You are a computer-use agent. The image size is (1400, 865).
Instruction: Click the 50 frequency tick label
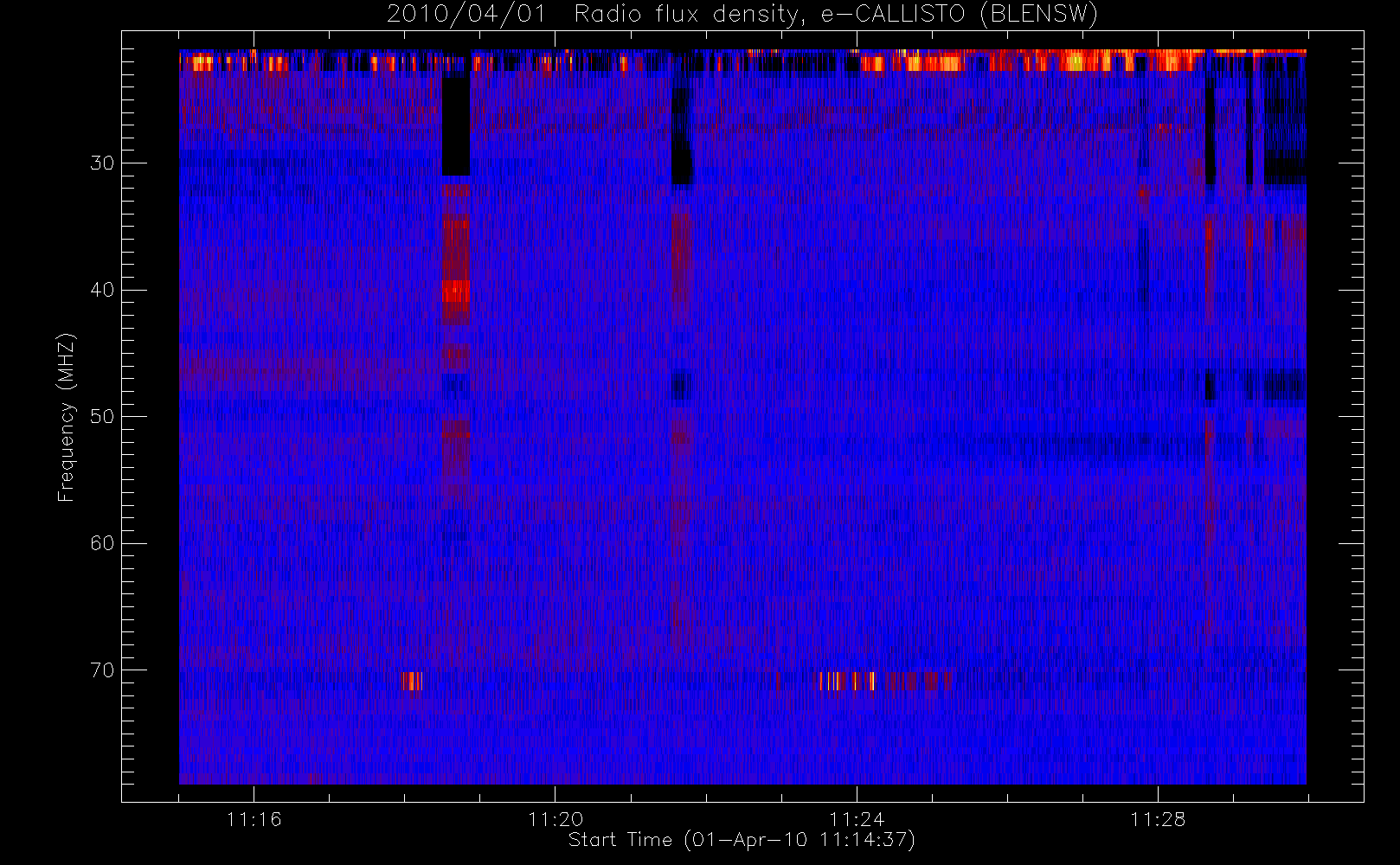102,416
